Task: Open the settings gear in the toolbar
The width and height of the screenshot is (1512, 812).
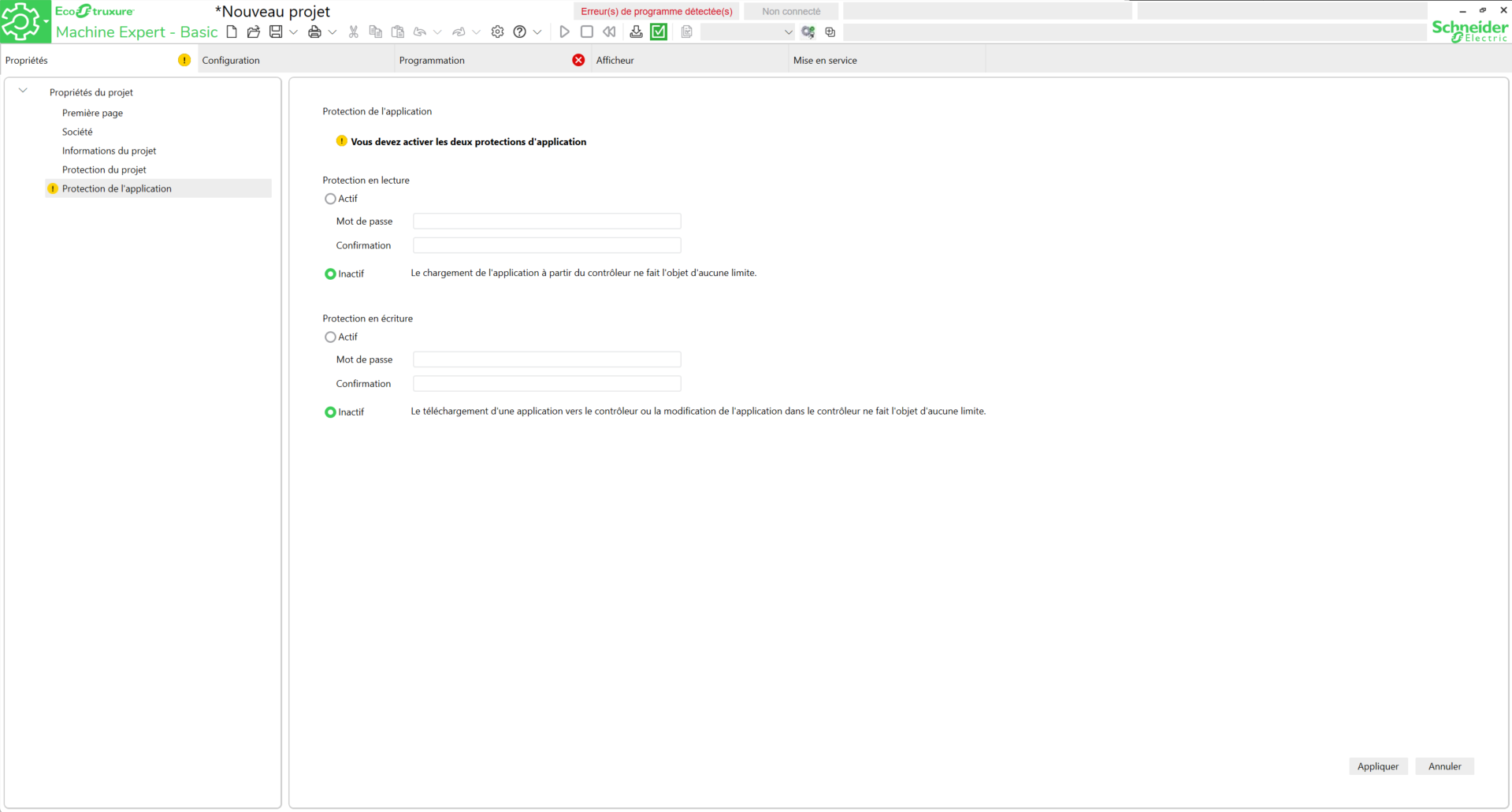Action: pos(497,32)
